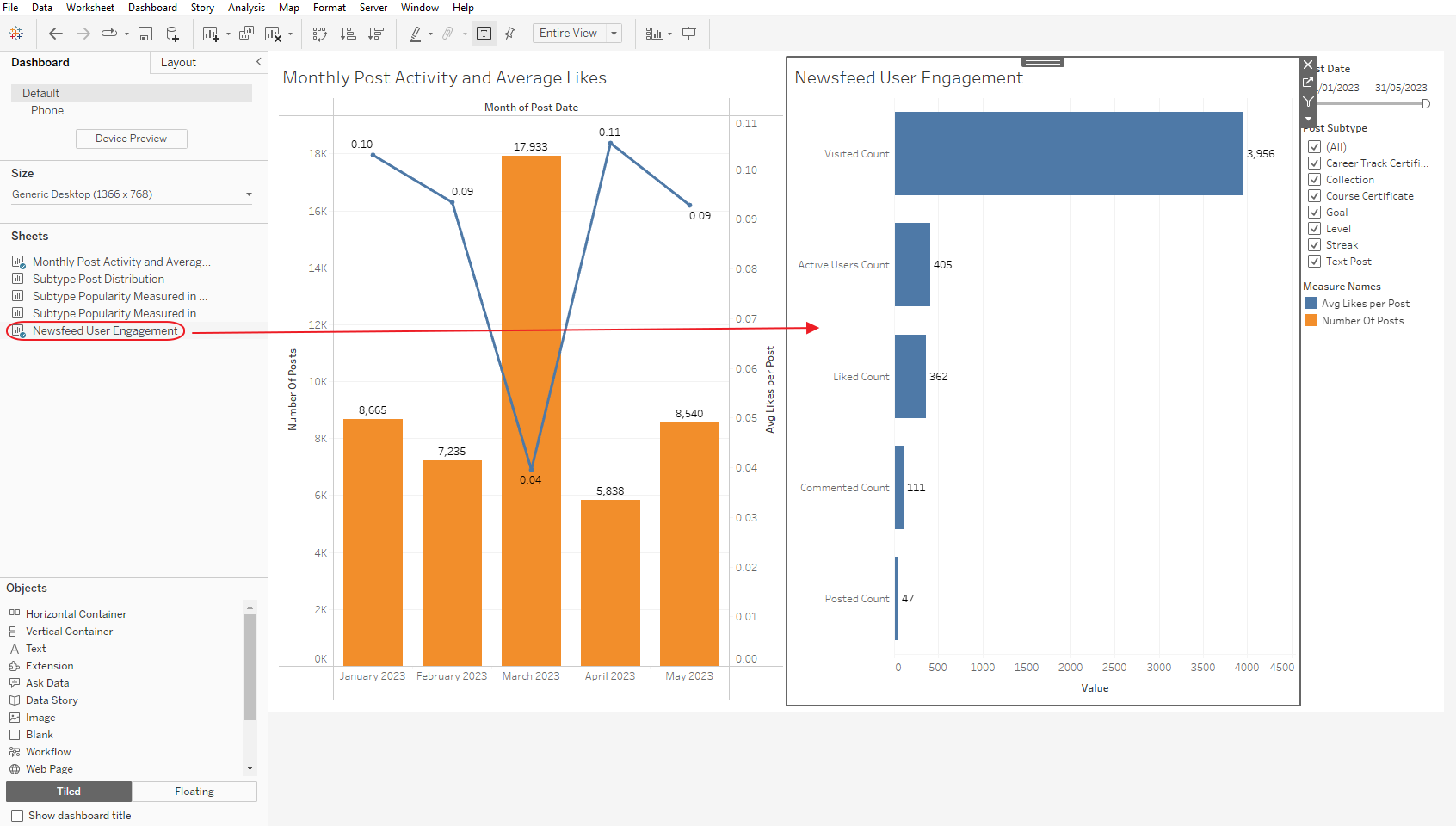Click the Use as Filter funnel icon
Image resolution: width=1456 pixels, height=826 pixels.
click(x=1308, y=101)
